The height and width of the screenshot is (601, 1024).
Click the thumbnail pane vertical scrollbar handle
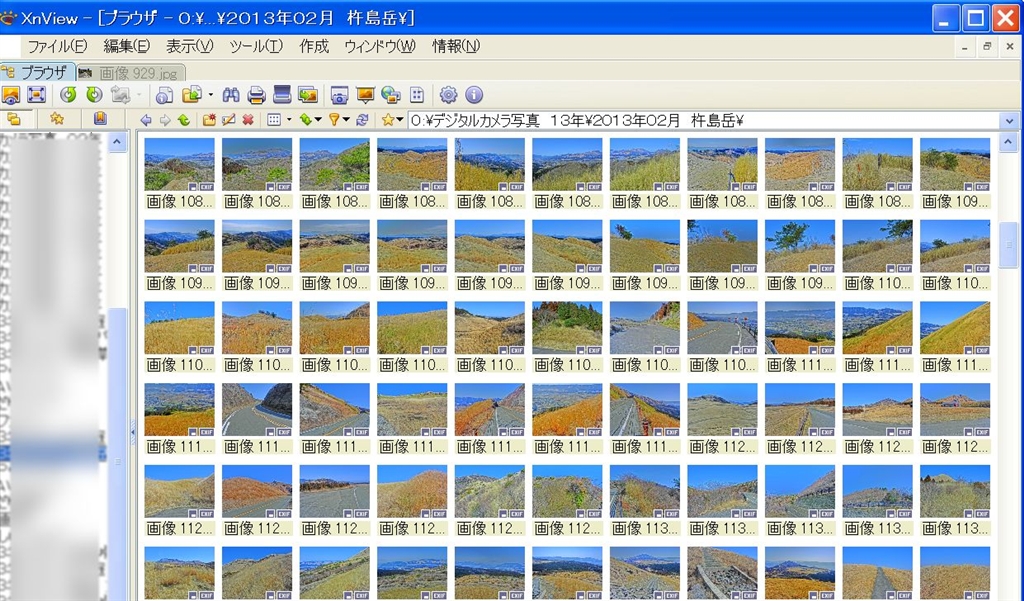tap(1008, 245)
